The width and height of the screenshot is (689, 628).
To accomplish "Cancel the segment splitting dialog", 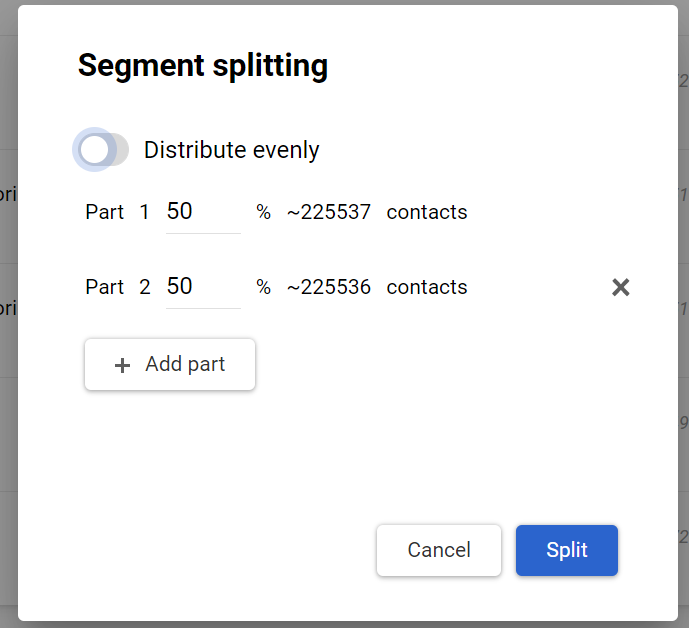I will pos(438,550).
